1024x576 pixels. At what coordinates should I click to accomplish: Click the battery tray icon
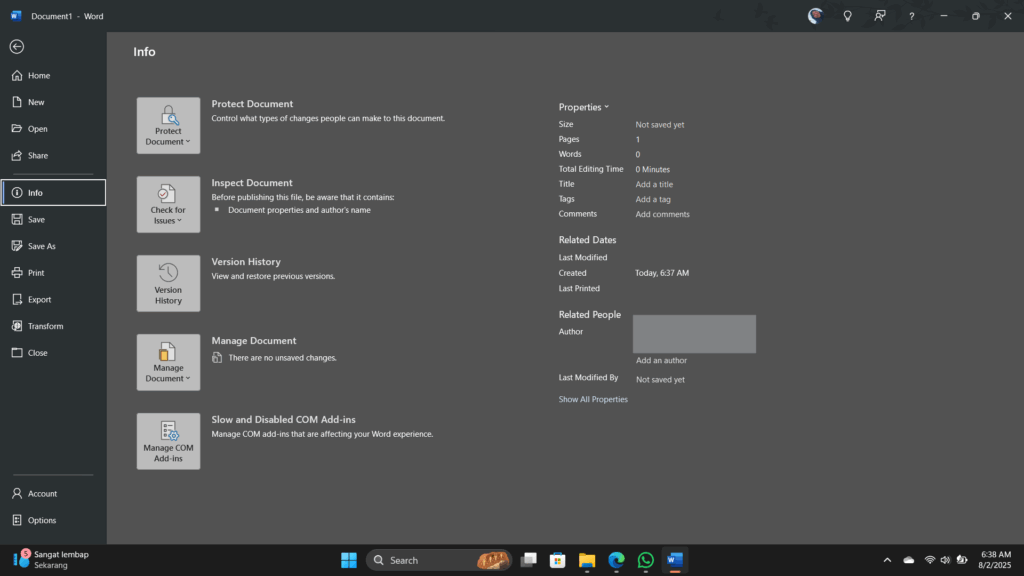point(962,560)
